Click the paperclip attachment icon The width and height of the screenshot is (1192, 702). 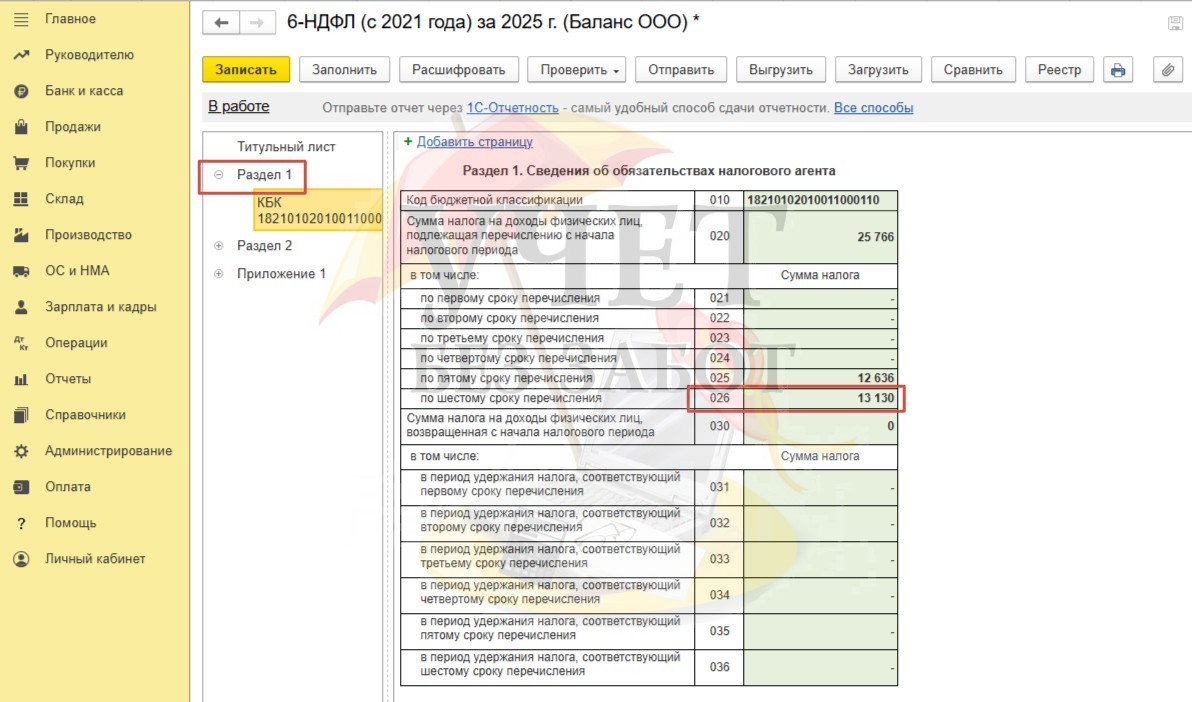tap(1167, 70)
